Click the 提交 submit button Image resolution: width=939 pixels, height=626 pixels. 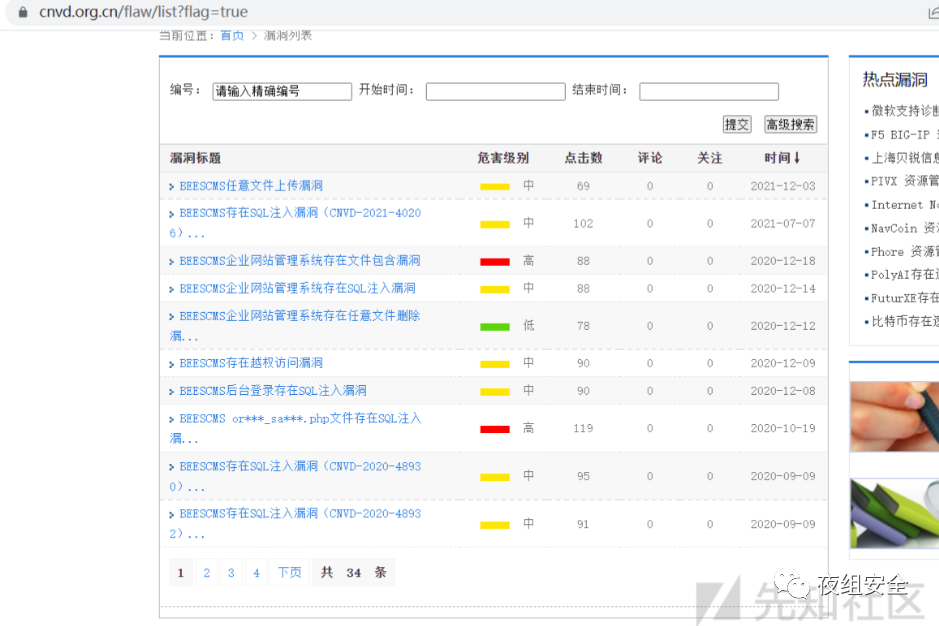pos(737,124)
